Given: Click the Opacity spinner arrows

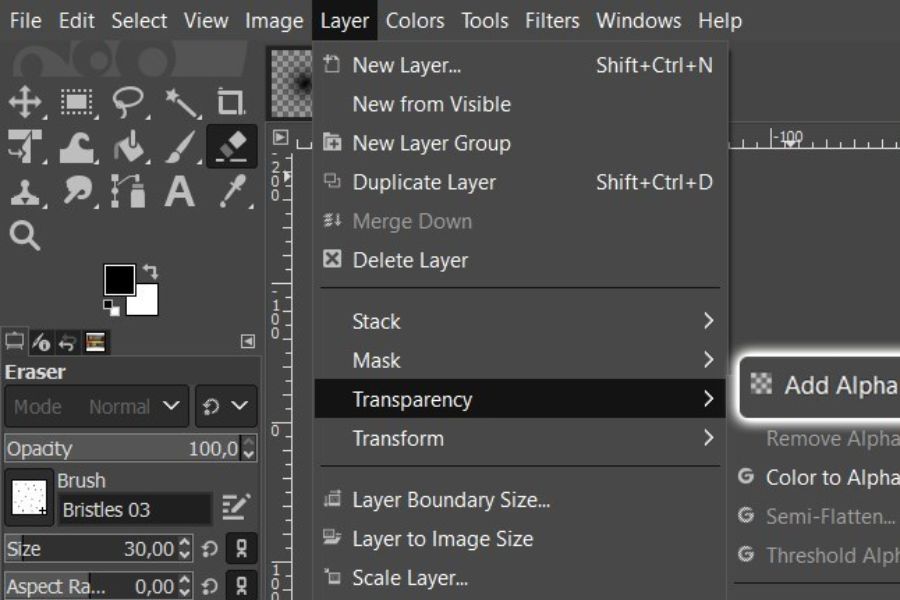Looking at the screenshot, I should pos(249,448).
